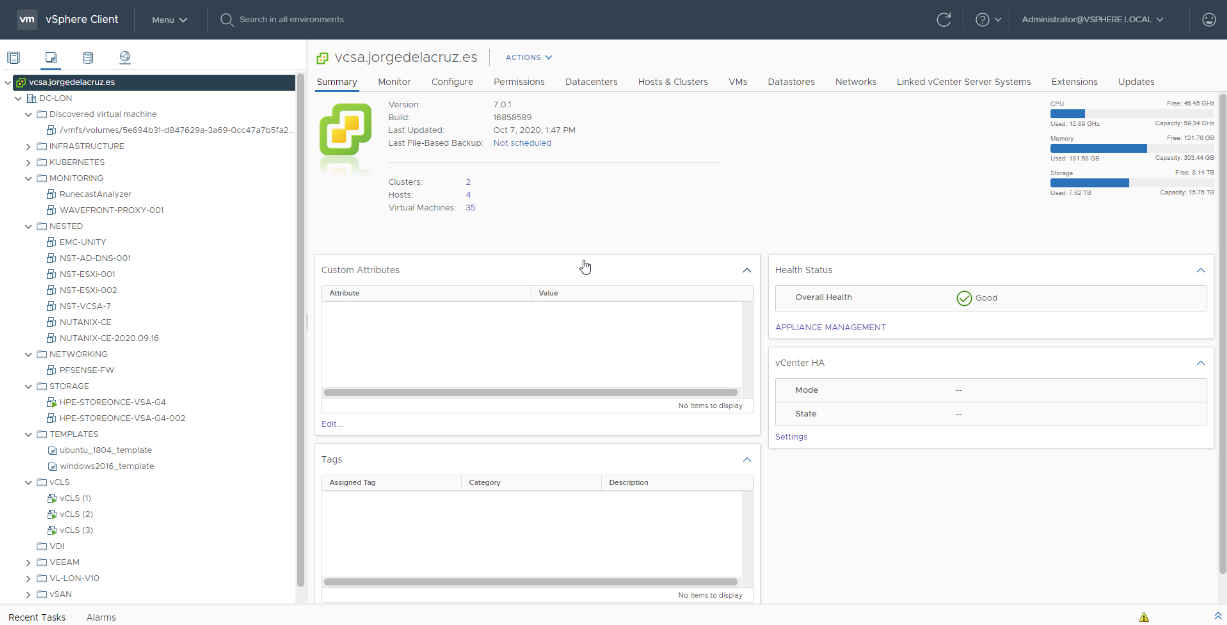Click the KUBERNETES folder icon
This screenshot has width=1227, height=625.
coord(42,162)
